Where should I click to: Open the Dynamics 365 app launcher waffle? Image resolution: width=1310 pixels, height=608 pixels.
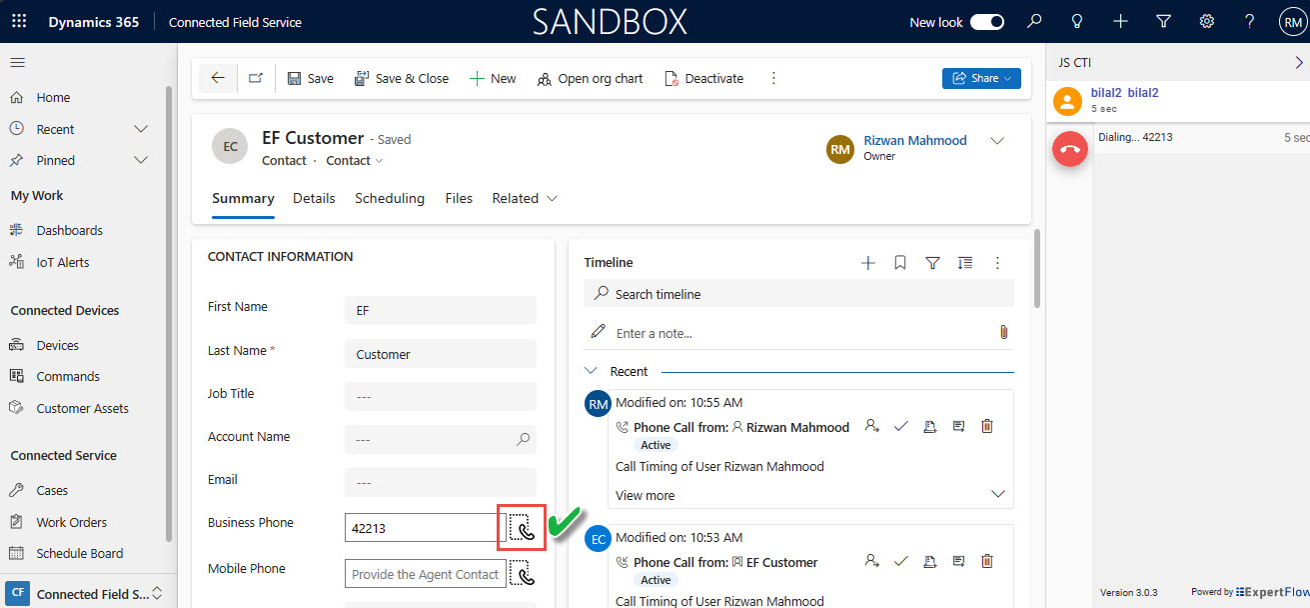pos(20,22)
